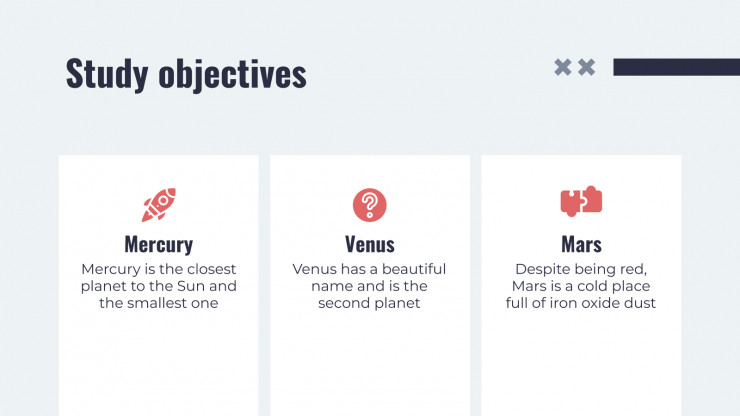The width and height of the screenshot is (740, 416).
Task: Click the word 'objectives' in the title
Action: click(232, 75)
